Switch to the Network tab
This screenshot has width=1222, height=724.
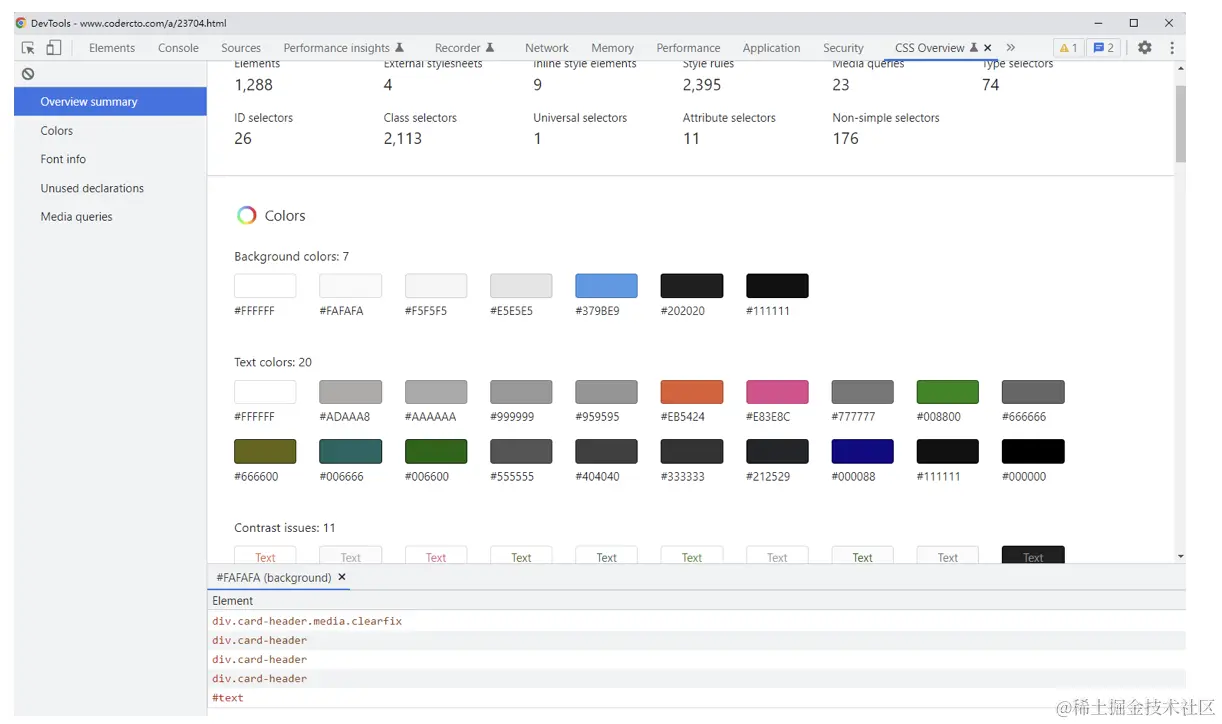(x=547, y=47)
